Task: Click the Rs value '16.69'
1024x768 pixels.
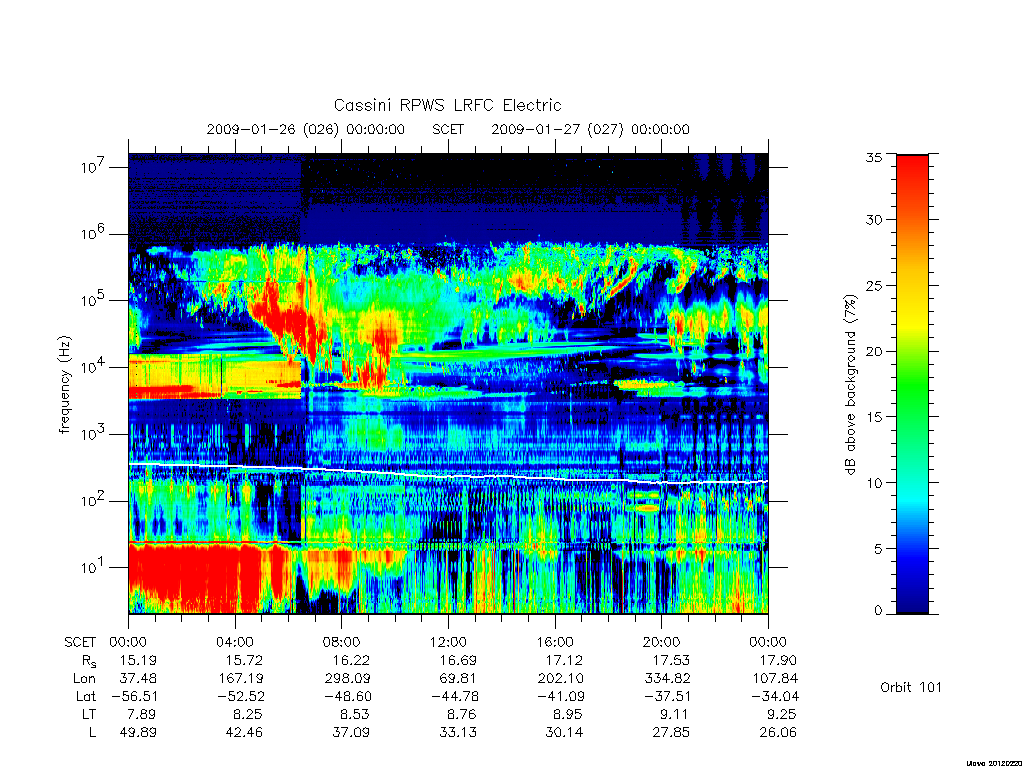Action: [458, 660]
